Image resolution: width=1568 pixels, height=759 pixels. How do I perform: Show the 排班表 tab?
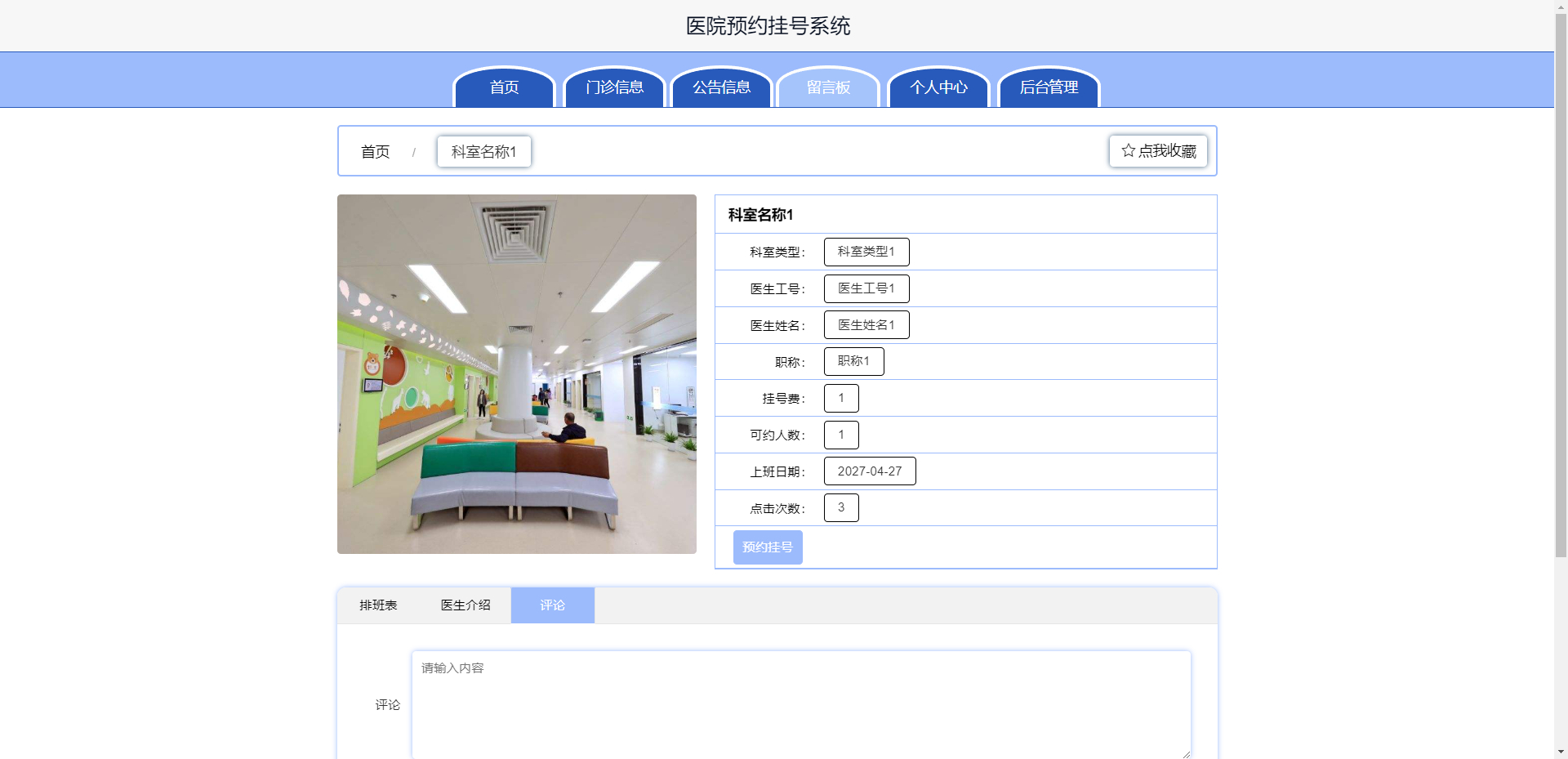click(x=378, y=605)
